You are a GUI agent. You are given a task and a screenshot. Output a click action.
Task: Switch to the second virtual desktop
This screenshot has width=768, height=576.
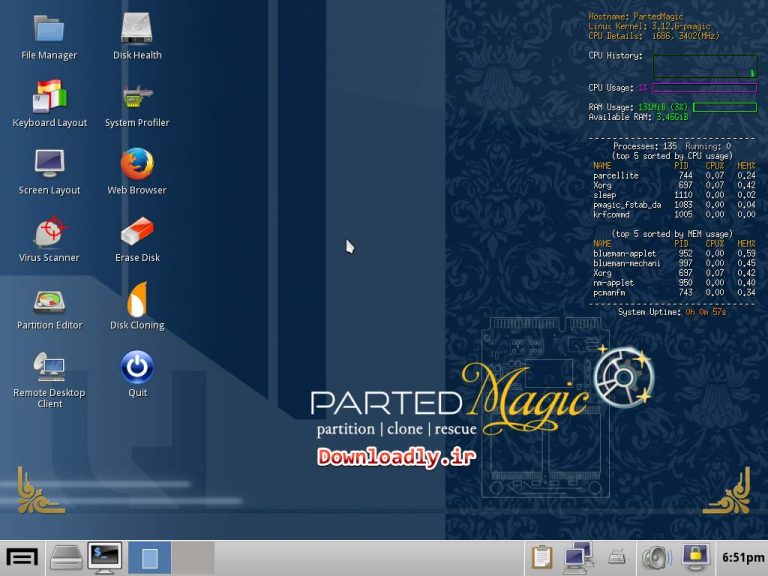click(193, 557)
